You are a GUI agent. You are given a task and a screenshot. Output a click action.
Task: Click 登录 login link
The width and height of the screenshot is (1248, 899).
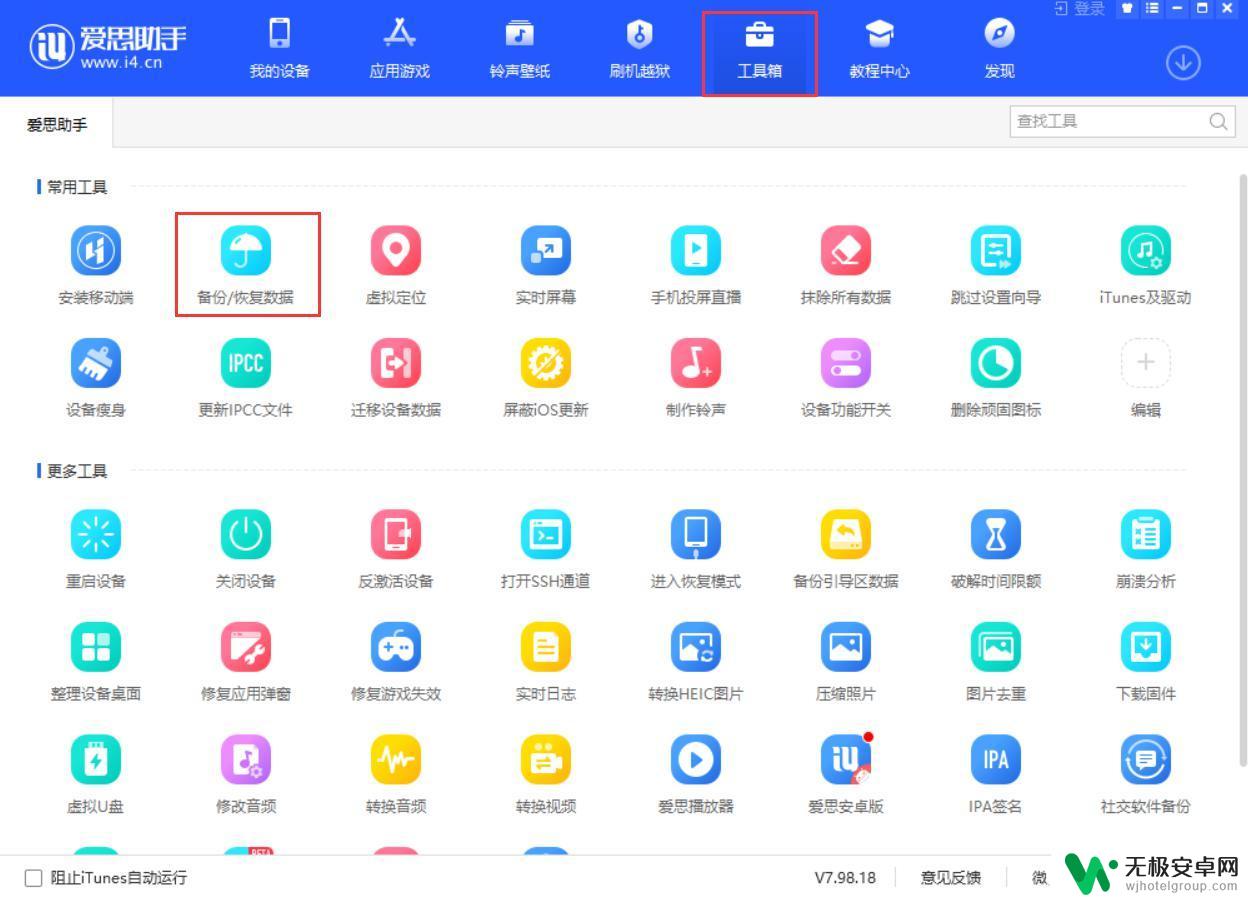1080,9
